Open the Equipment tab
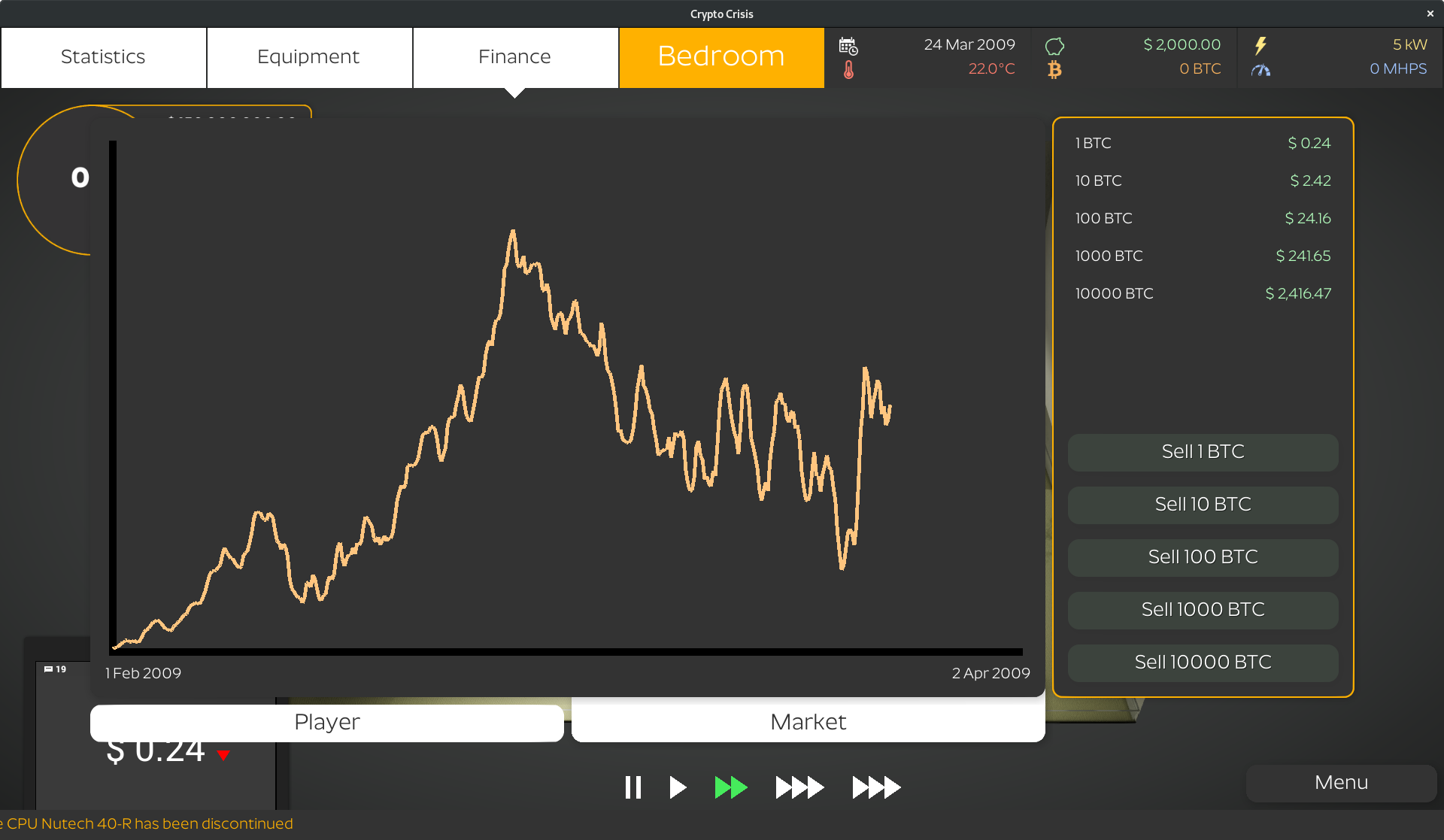 tap(308, 57)
